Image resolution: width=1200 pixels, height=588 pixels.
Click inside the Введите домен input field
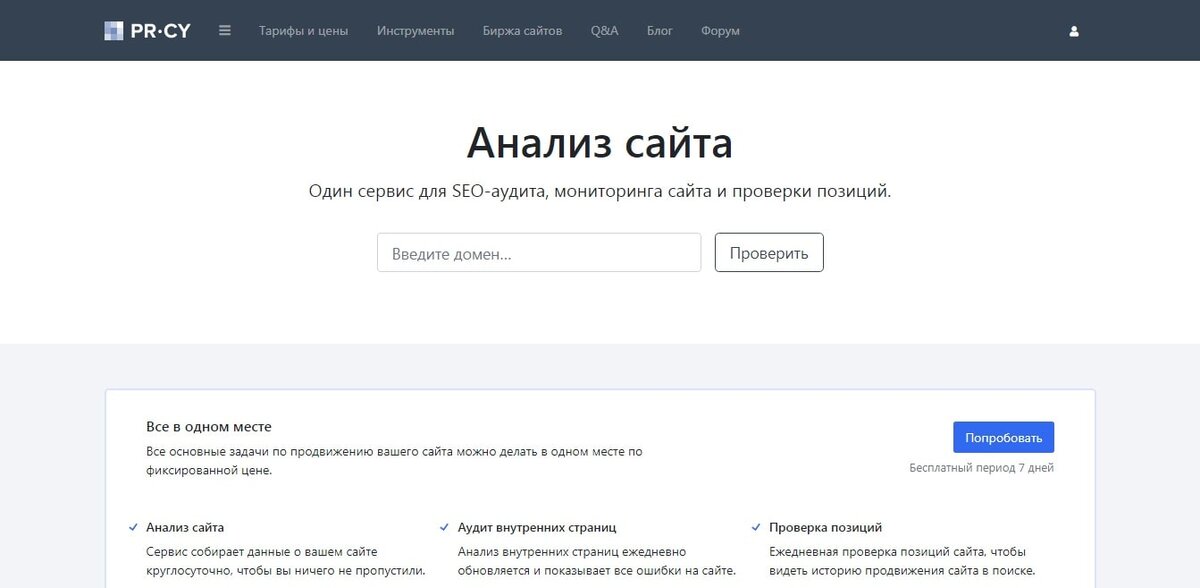[538, 252]
